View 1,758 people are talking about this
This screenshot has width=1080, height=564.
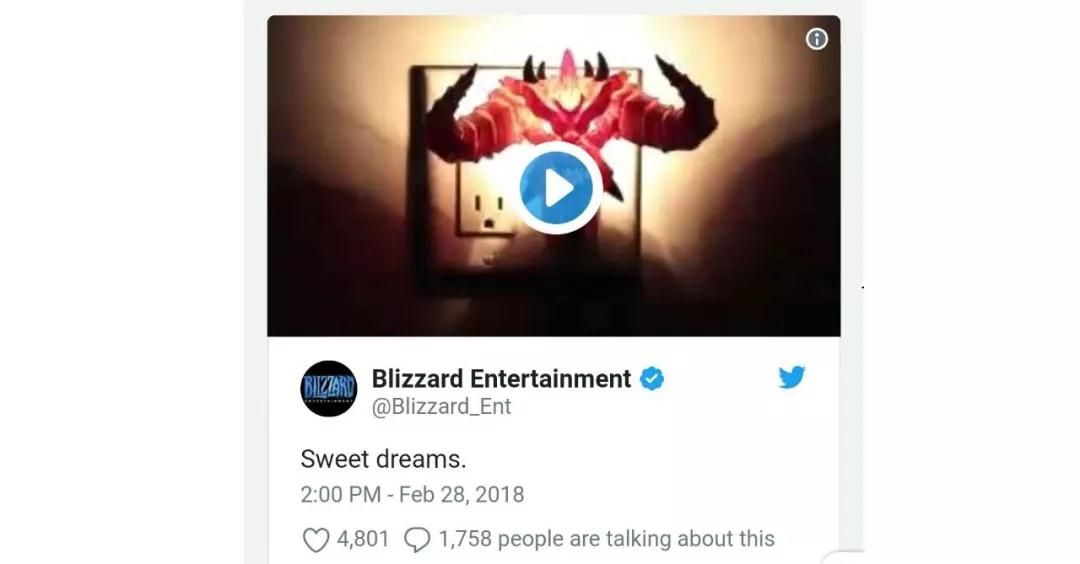606,539
